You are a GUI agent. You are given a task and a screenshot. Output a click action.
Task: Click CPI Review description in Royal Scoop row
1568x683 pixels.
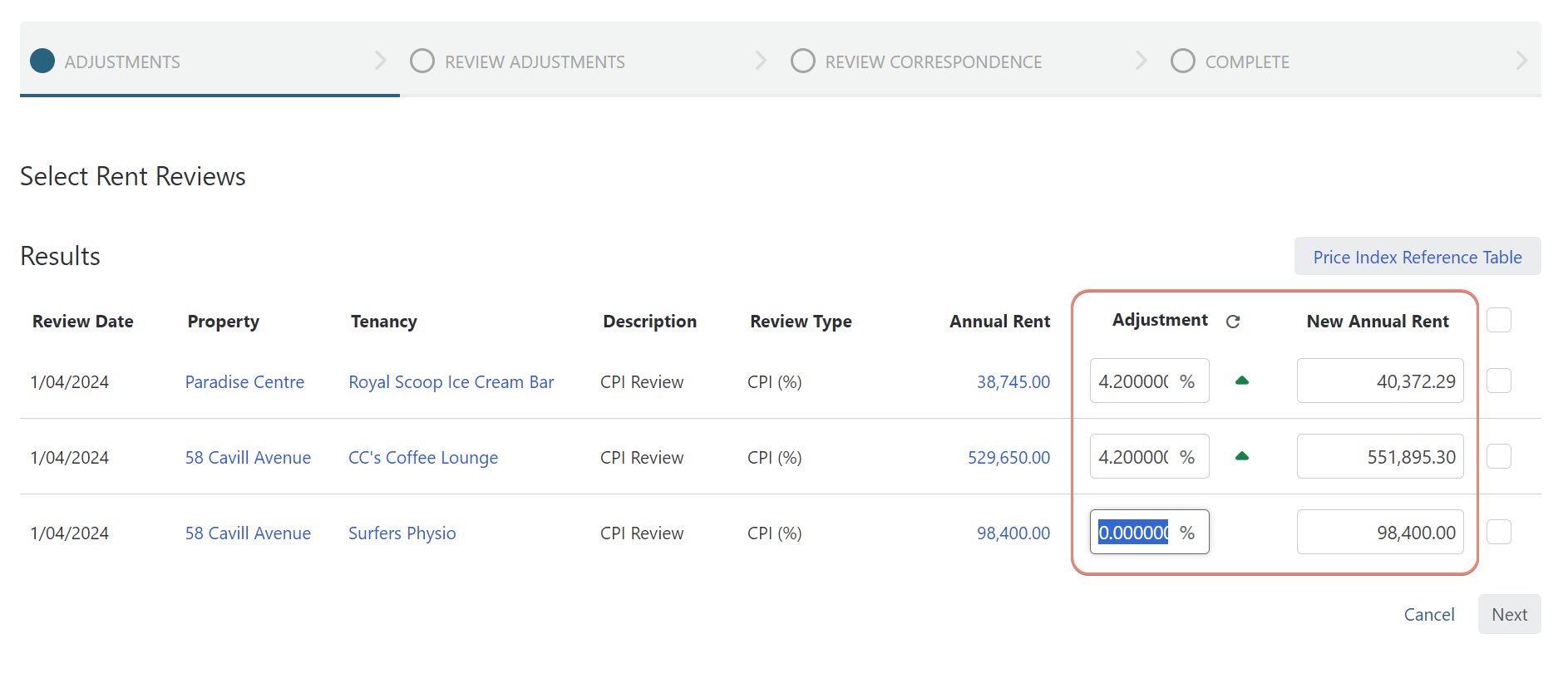(642, 382)
